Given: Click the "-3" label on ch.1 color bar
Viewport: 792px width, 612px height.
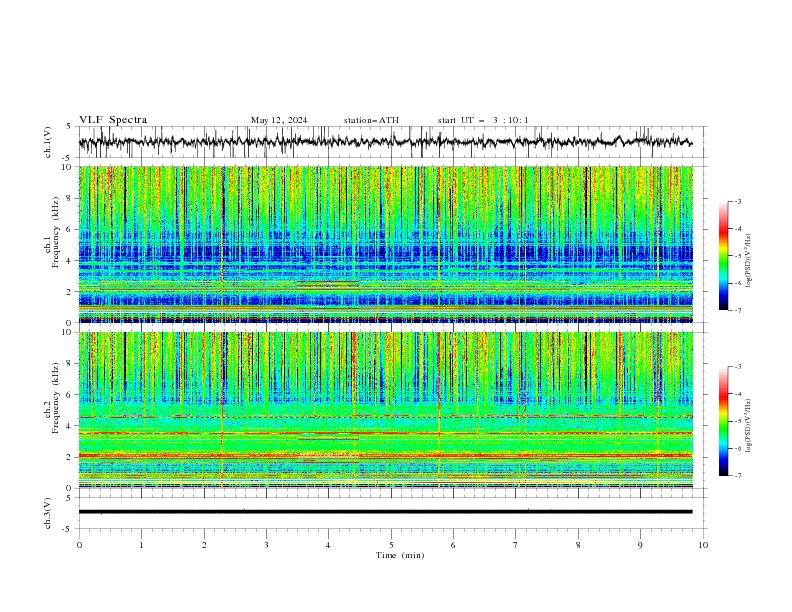Looking at the screenshot, I should click(x=738, y=201).
